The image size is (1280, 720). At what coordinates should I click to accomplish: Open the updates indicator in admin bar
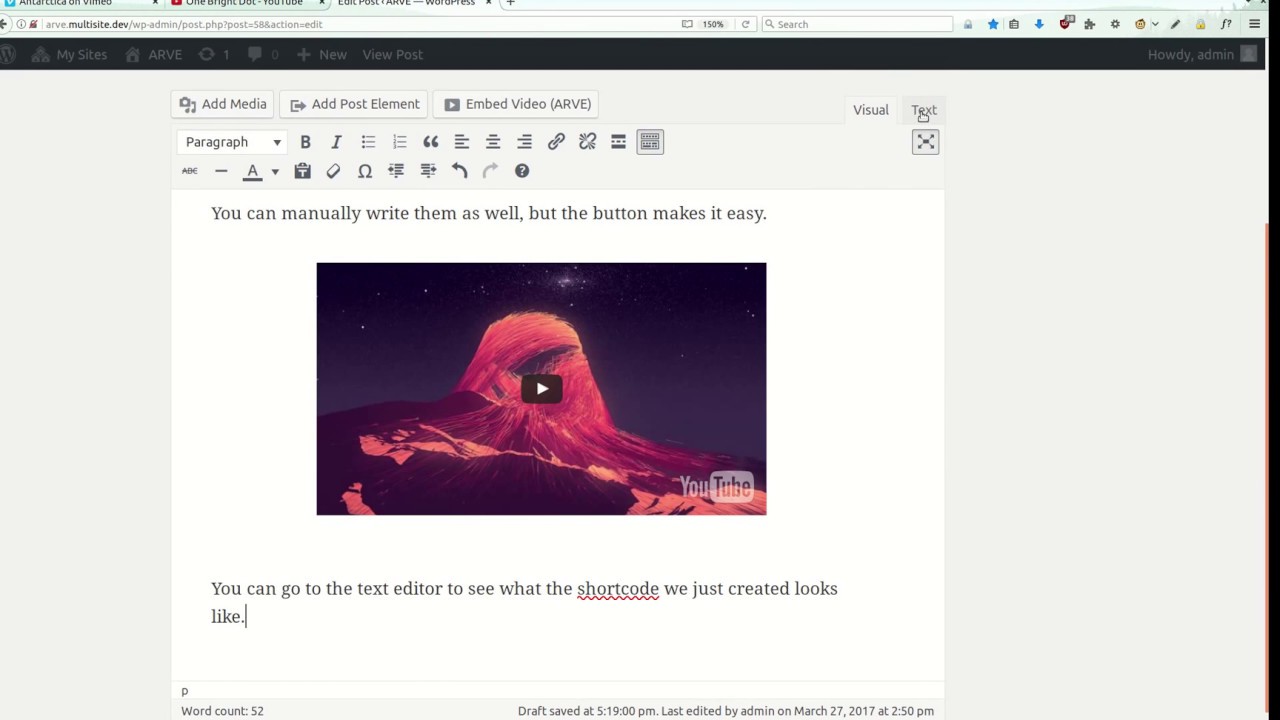[214, 54]
